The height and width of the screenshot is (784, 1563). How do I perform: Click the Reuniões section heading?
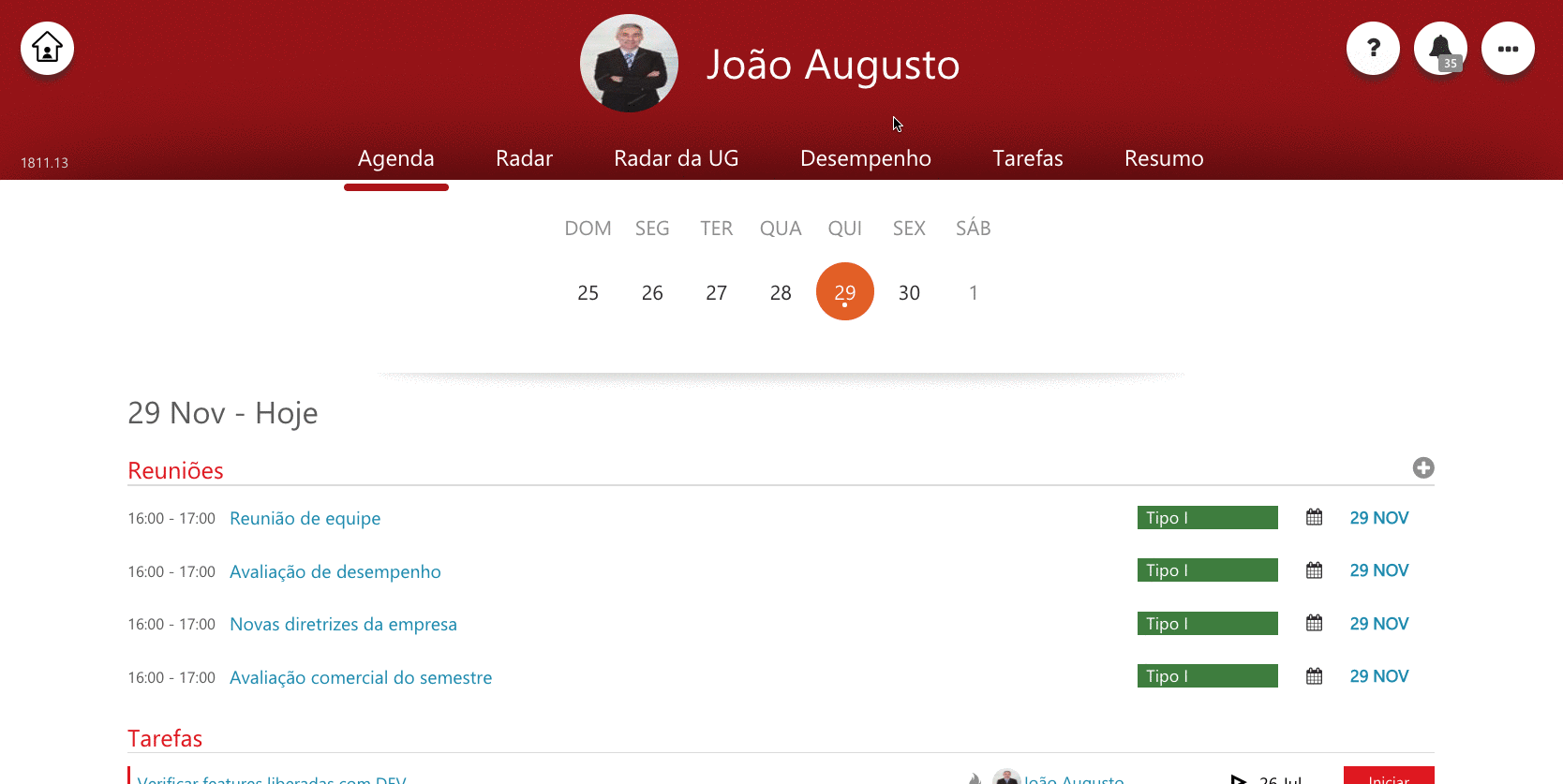pos(175,470)
